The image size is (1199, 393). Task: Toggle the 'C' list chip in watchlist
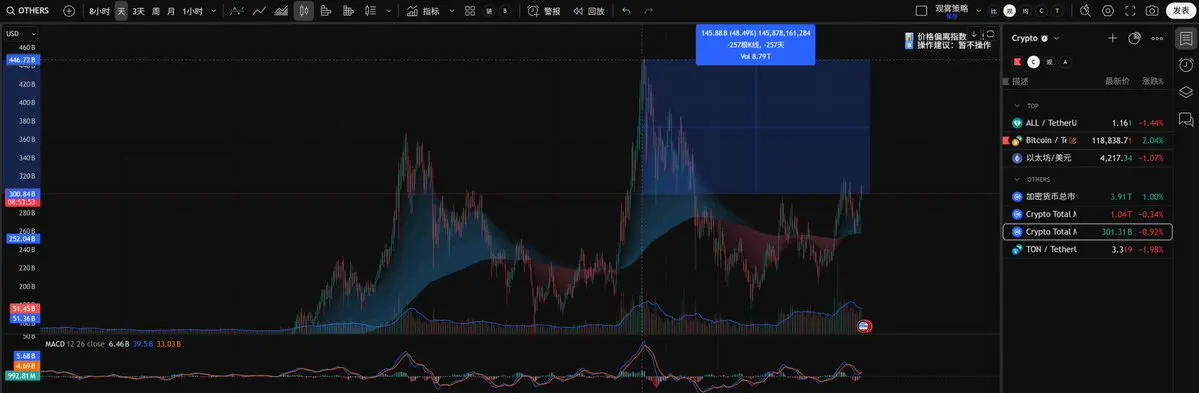tap(1033, 62)
